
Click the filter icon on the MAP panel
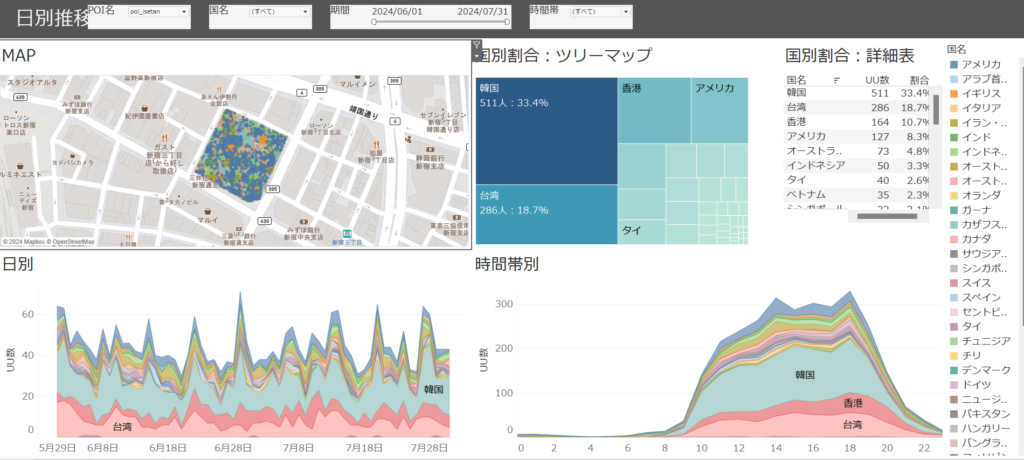(476, 45)
